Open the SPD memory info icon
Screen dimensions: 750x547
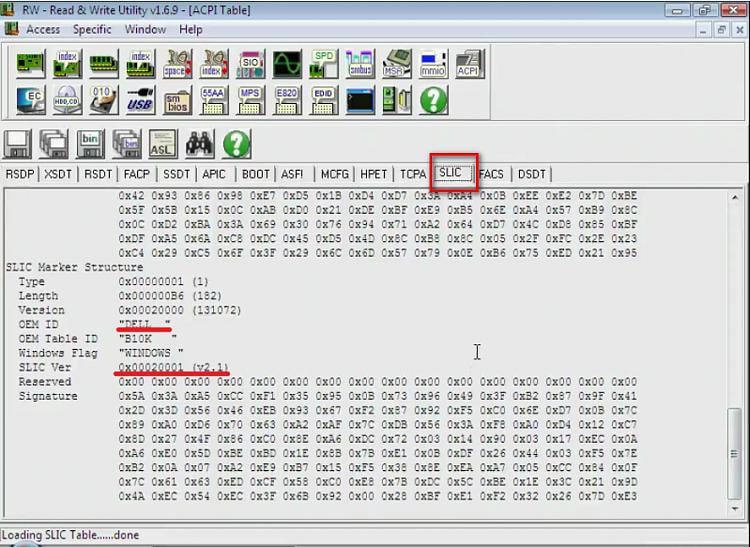[x=324, y=64]
